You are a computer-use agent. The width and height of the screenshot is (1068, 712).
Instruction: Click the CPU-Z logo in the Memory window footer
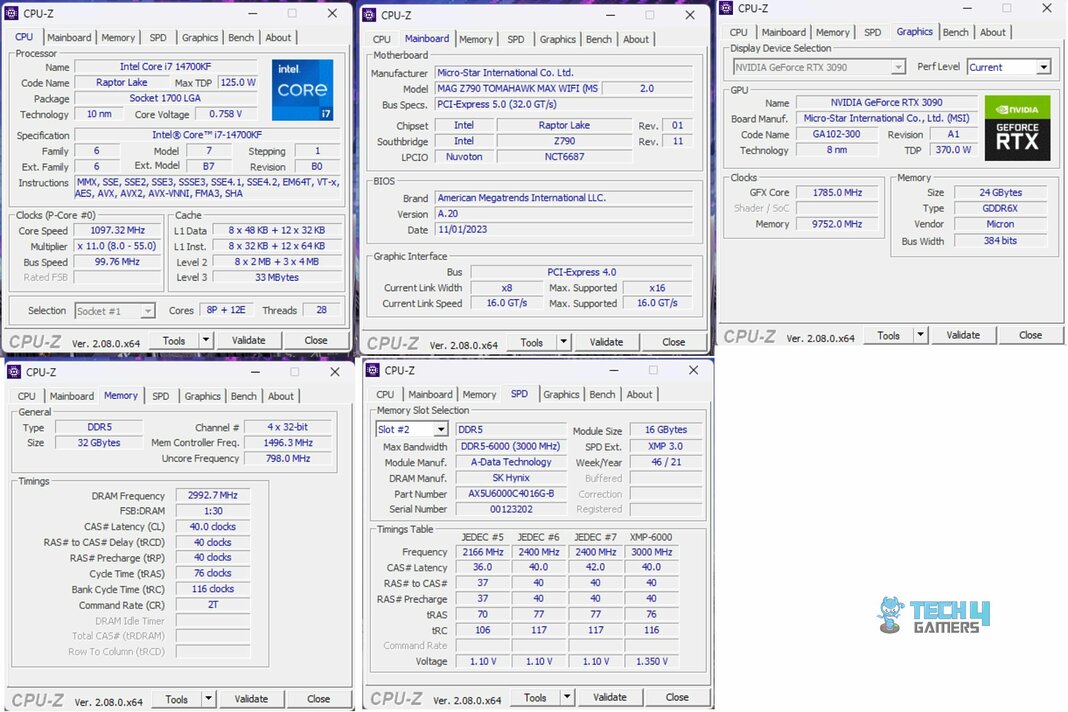point(37,698)
